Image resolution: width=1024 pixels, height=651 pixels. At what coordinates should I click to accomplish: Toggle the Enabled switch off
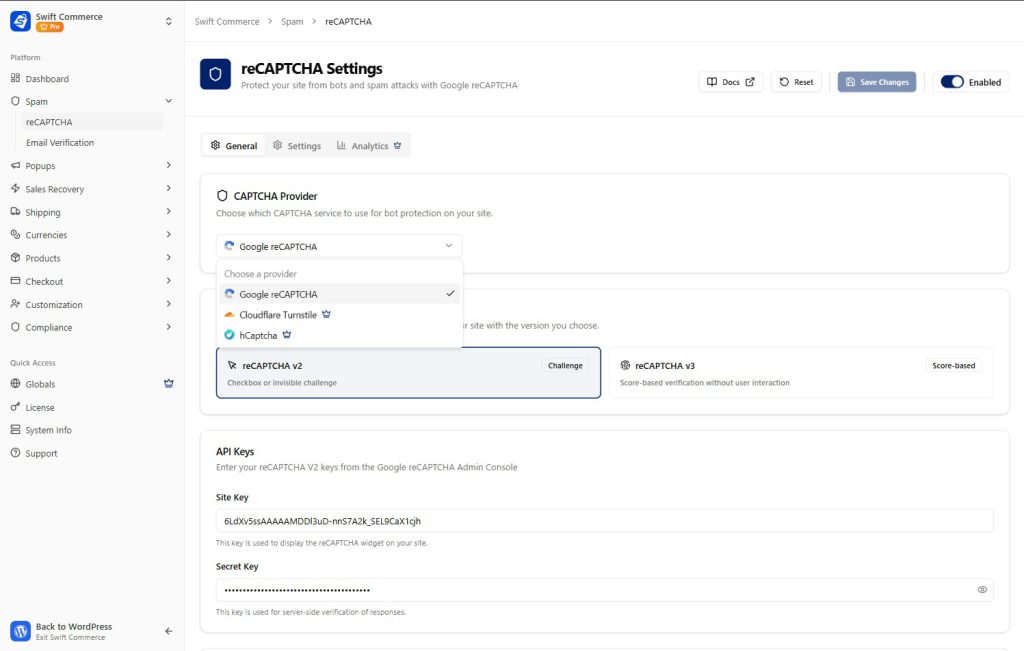click(952, 82)
